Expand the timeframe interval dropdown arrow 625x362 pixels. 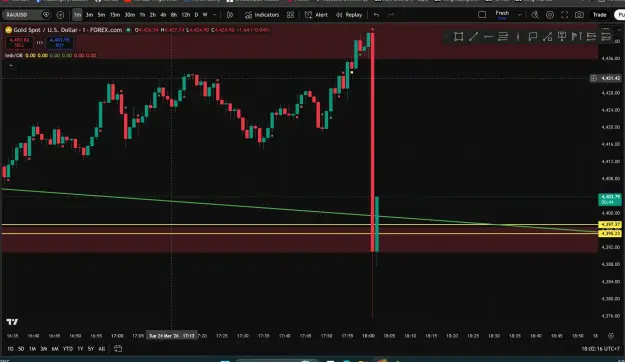tap(214, 15)
